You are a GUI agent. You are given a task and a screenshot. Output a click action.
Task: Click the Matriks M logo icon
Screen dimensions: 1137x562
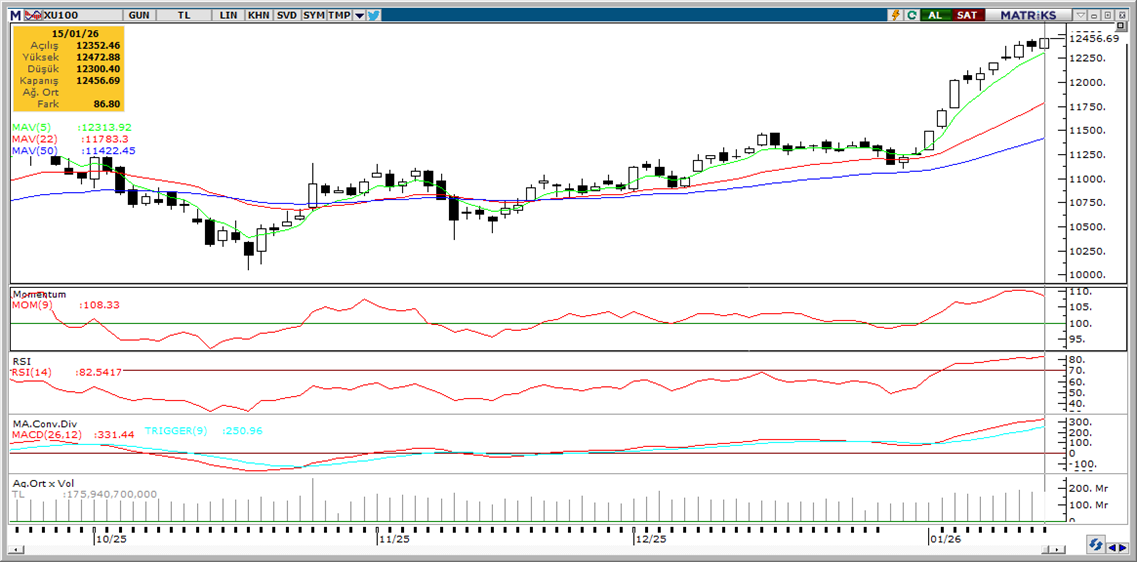pyautogui.click(x=15, y=15)
